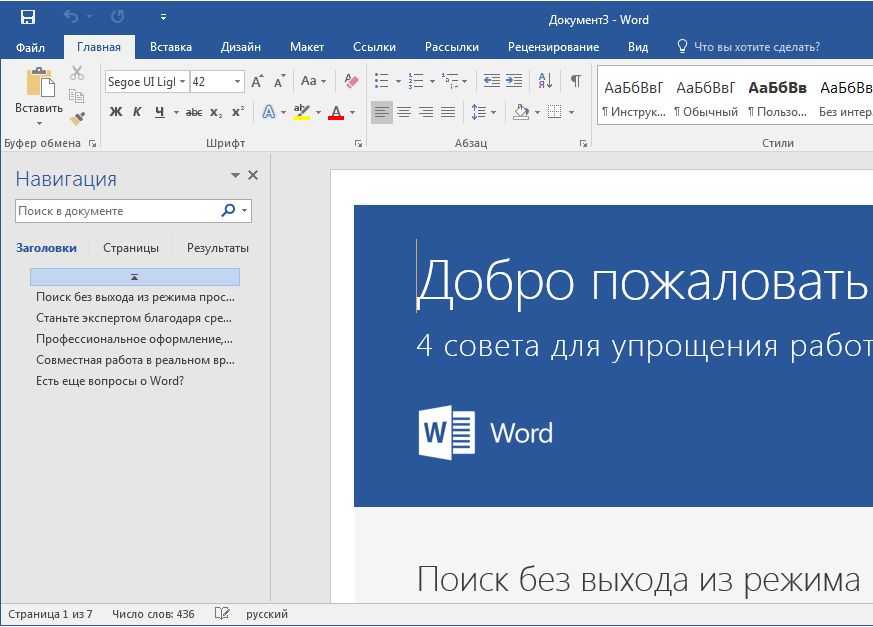Apply the red font color swatch
Screen dimensions: 873x627
point(336,112)
